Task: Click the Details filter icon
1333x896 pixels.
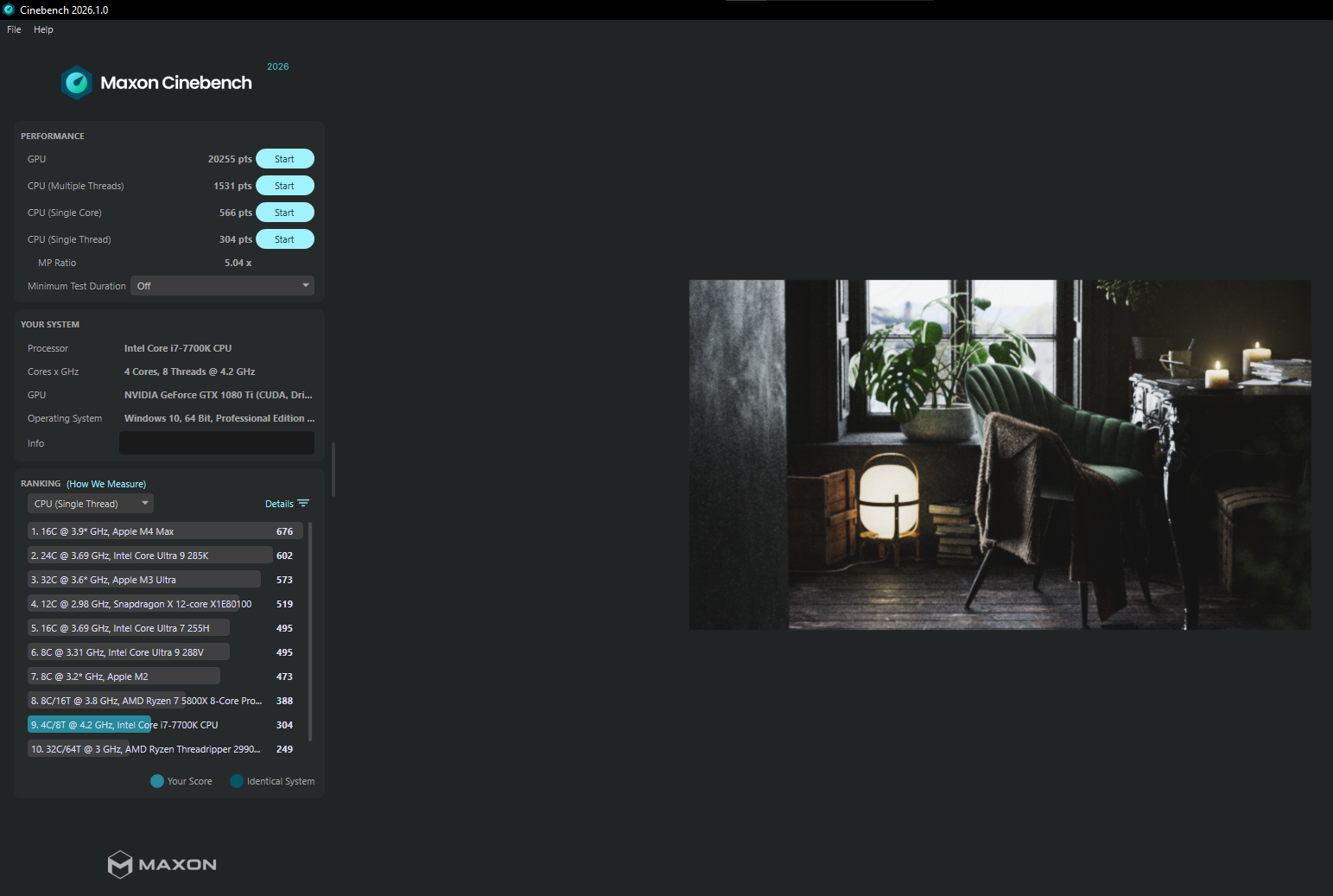Action: 303,504
